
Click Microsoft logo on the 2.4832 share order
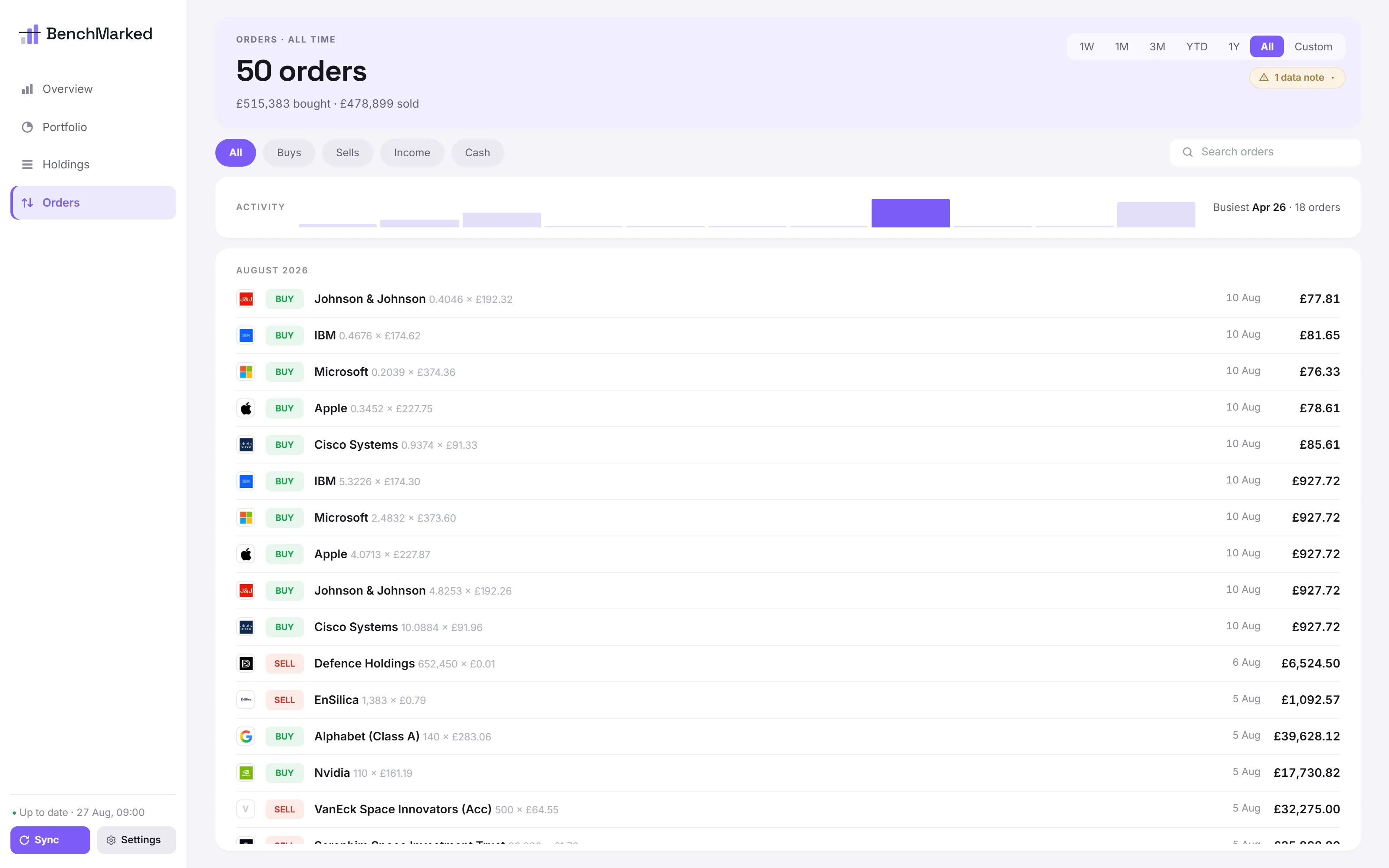(246, 518)
